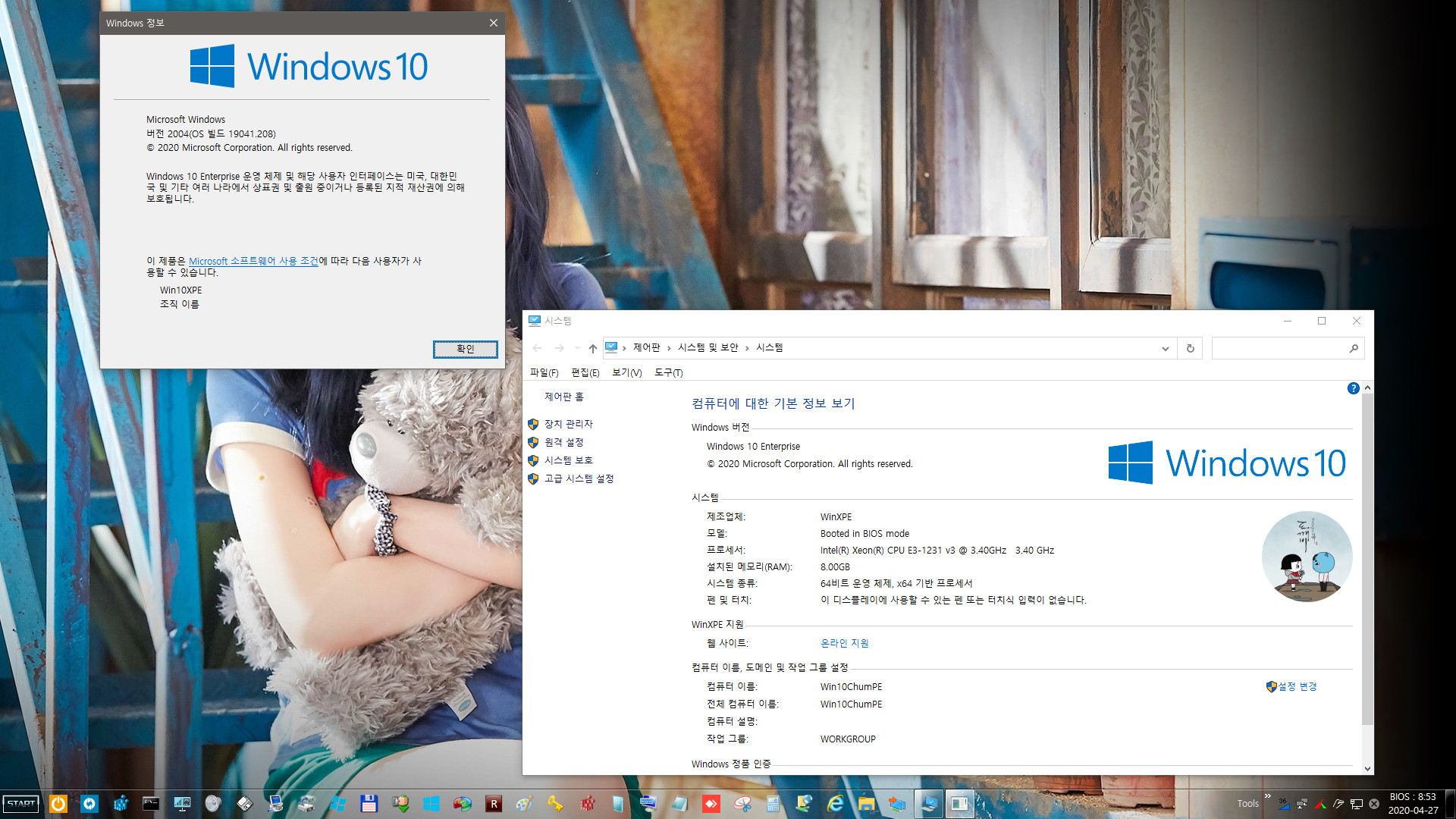Open 원격 설정 from the sidebar
The width and height of the screenshot is (1456, 819).
563,442
